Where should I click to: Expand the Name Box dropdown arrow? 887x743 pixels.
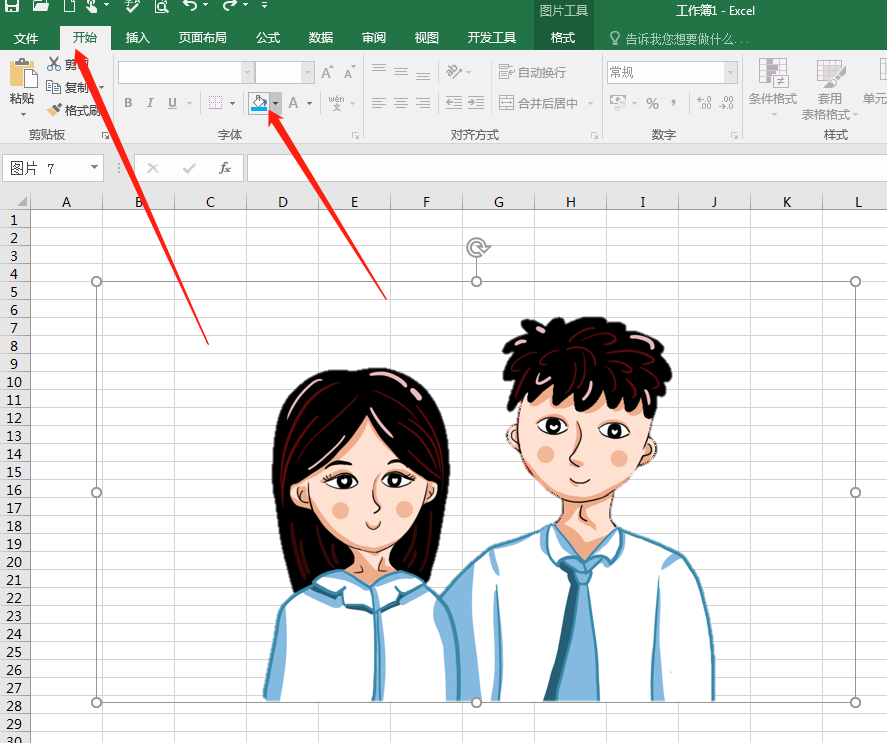pyautogui.click(x=94, y=168)
